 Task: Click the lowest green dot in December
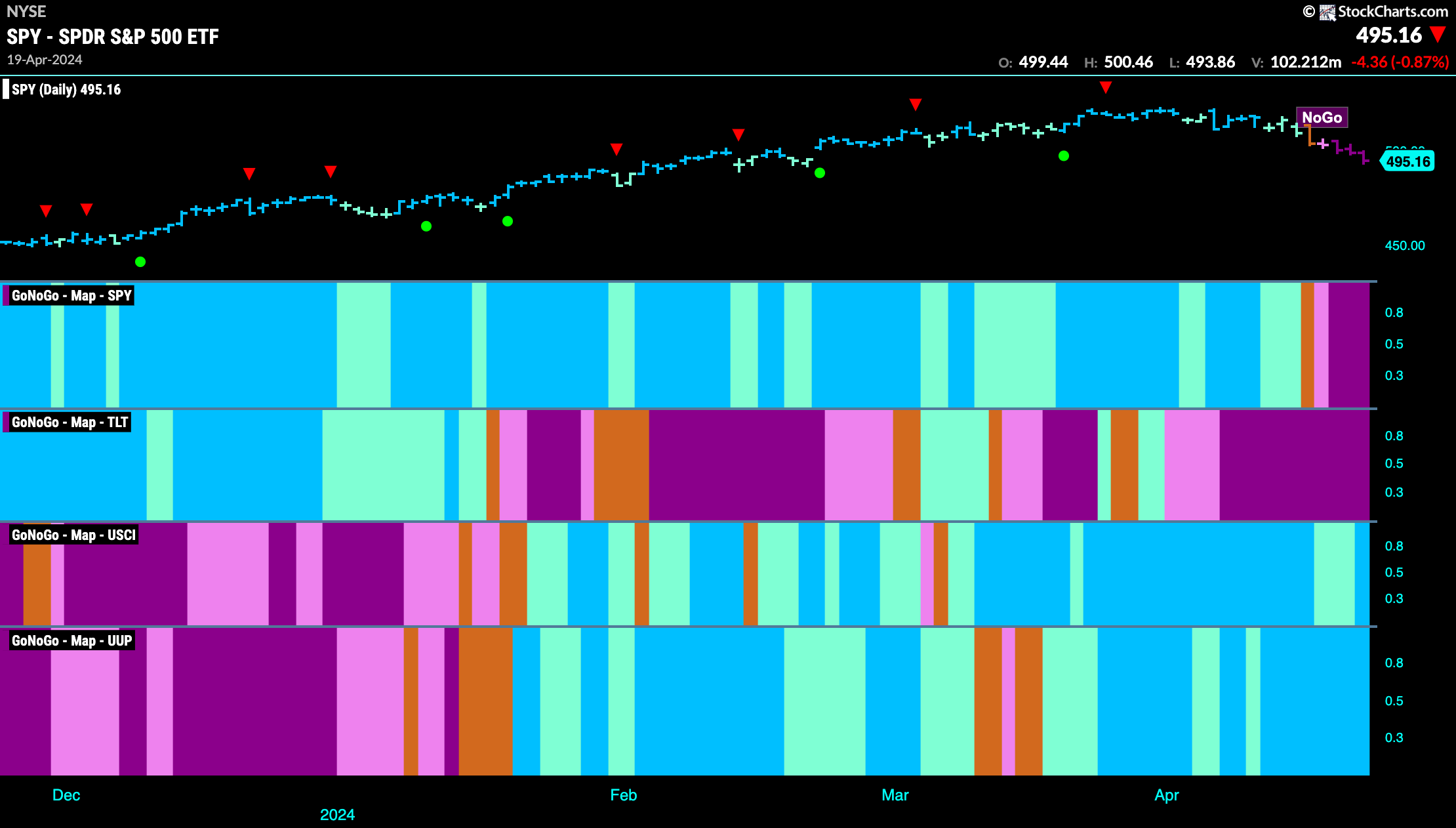(x=140, y=262)
